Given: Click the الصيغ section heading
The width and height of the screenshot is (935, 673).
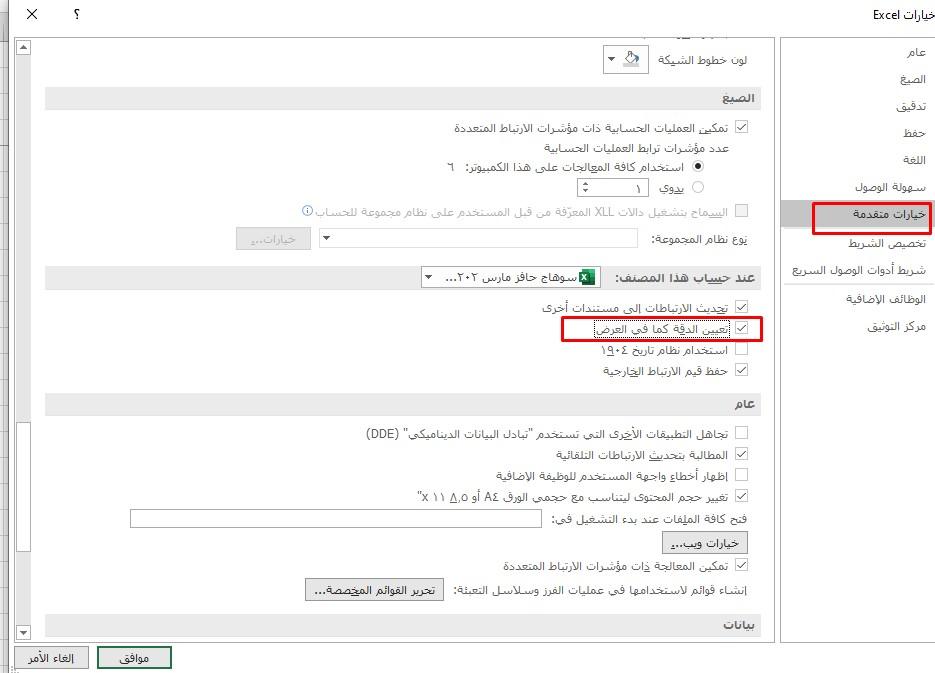Looking at the screenshot, I should pyautogui.click(x=738, y=98).
